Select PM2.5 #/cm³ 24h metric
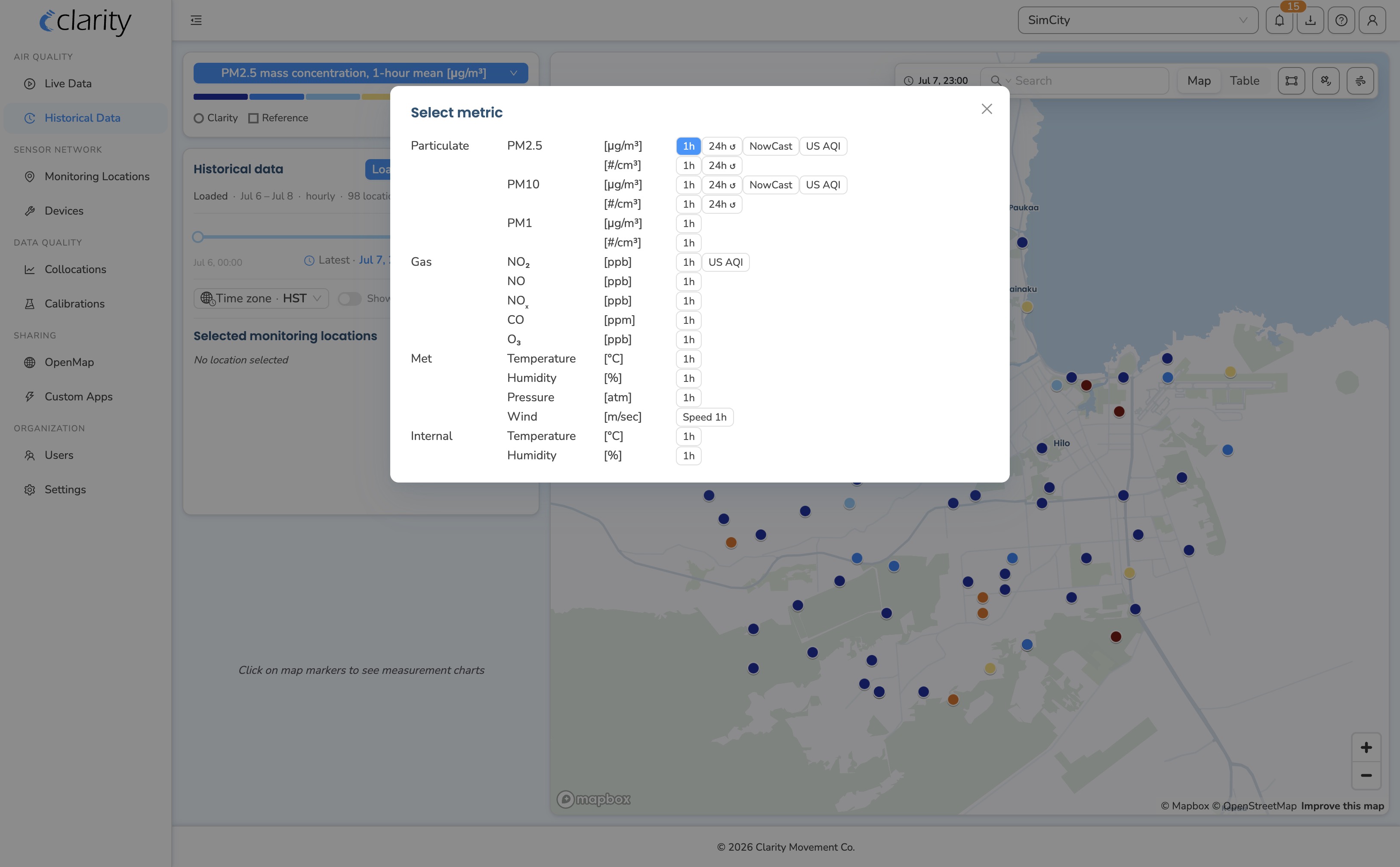1400x867 pixels. pyautogui.click(x=722, y=166)
